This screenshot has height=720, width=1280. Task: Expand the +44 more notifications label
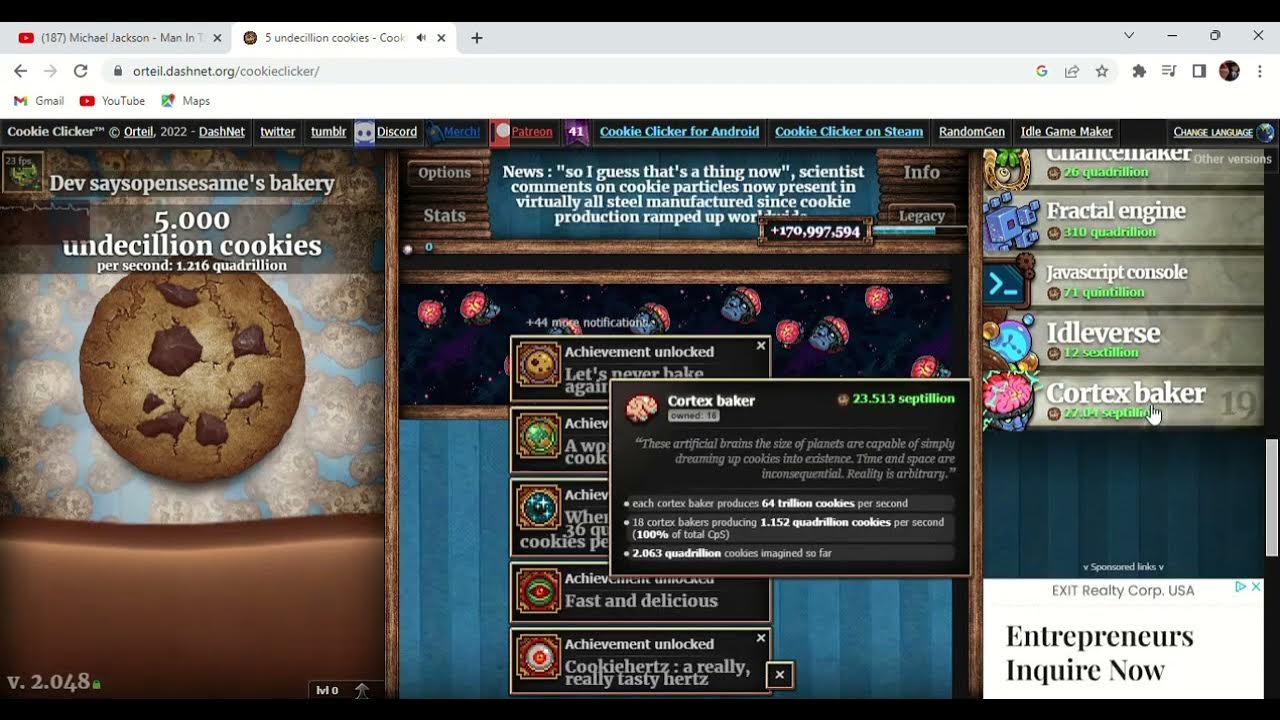587,322
